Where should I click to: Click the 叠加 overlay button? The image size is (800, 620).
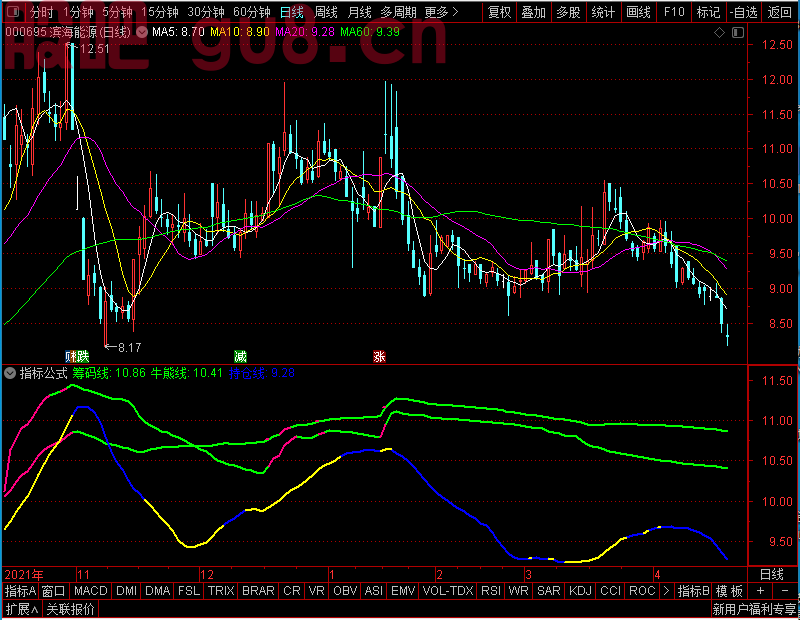pyautogui.click(x=534, y=12)
